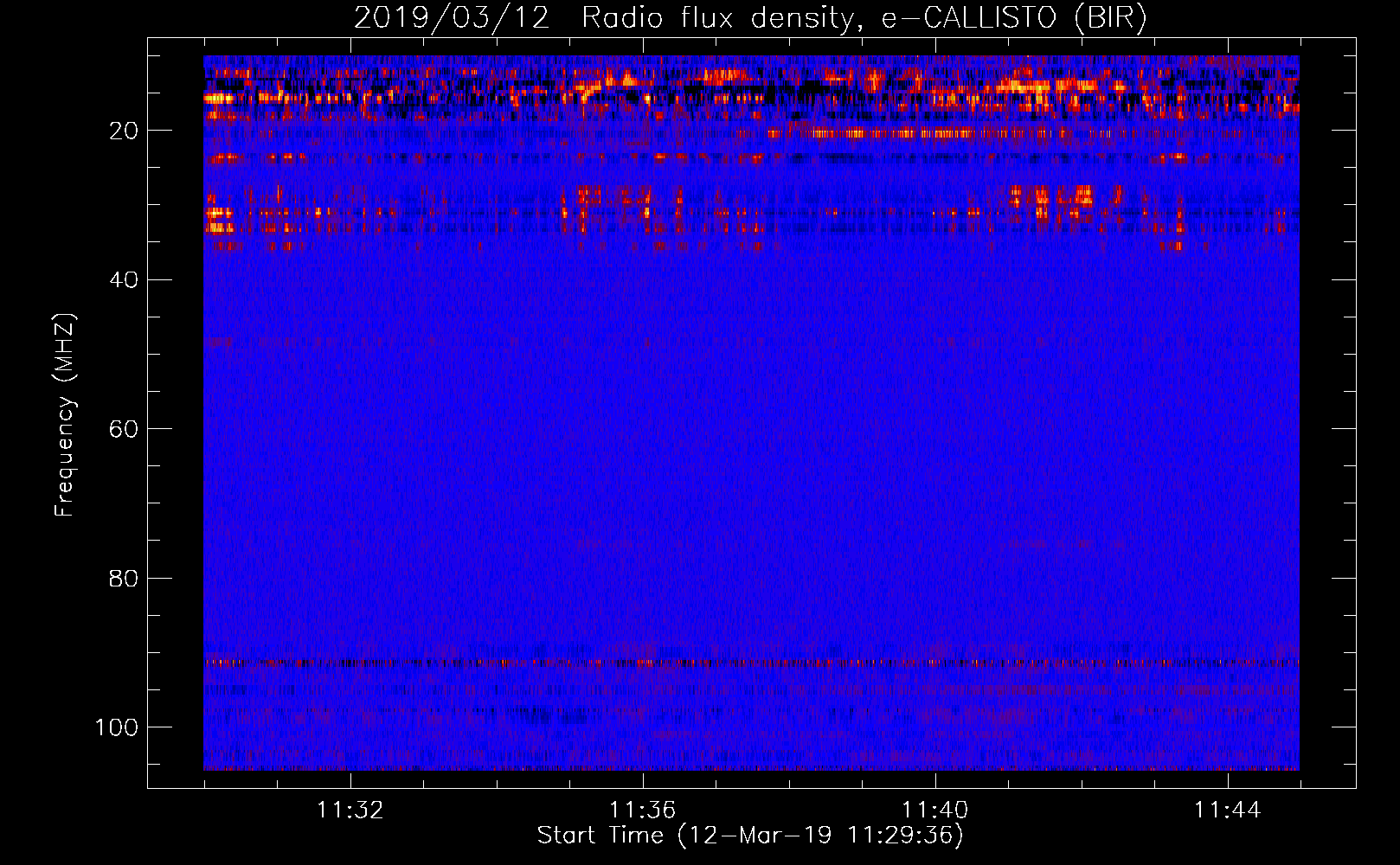
Task: Click the '11:36' time tick label
Action: pyautogui.click(x=642, y=811)
